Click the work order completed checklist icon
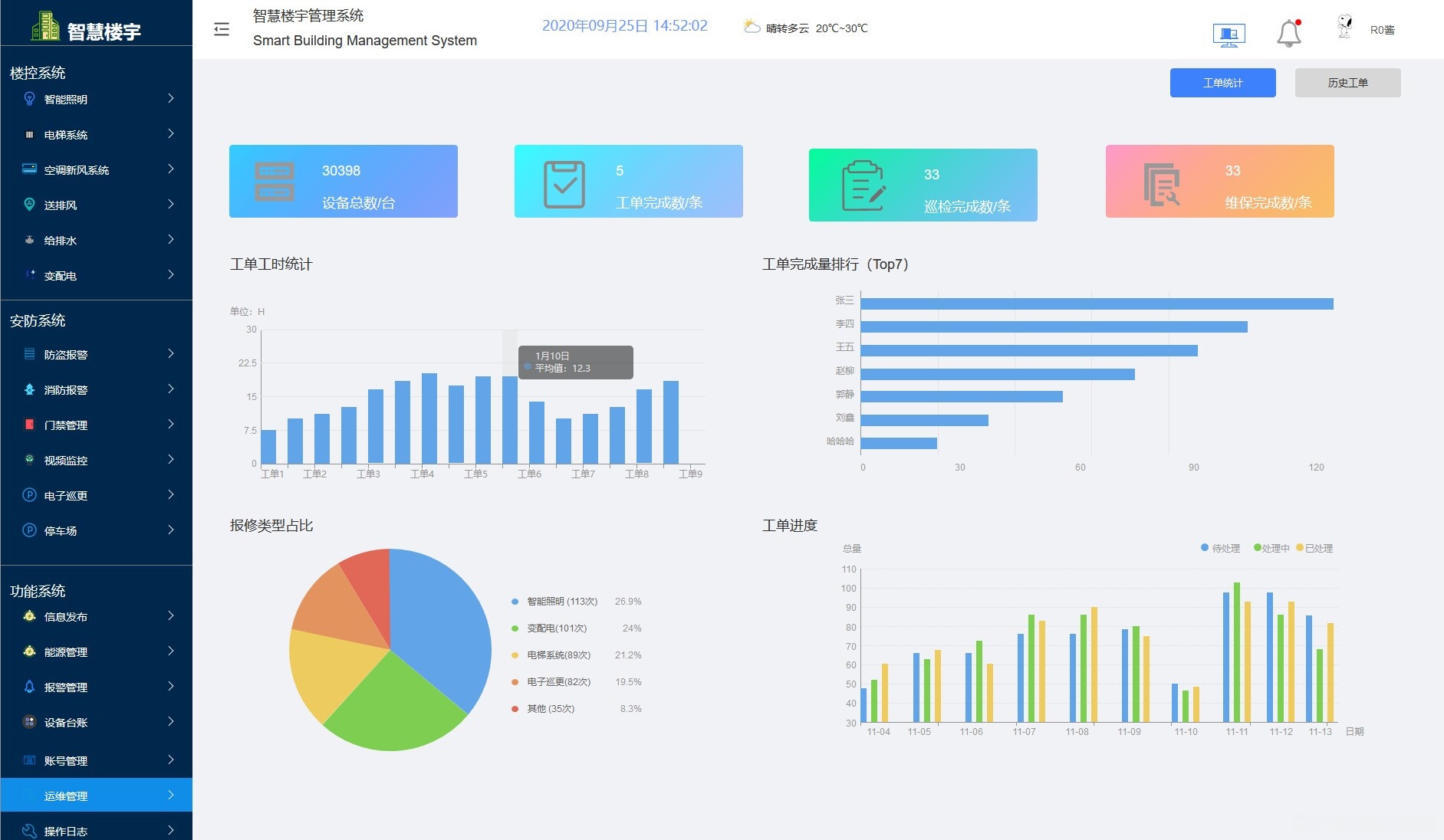The height and width of the screenshot is (840, 1444). click(x=564, y=185)
